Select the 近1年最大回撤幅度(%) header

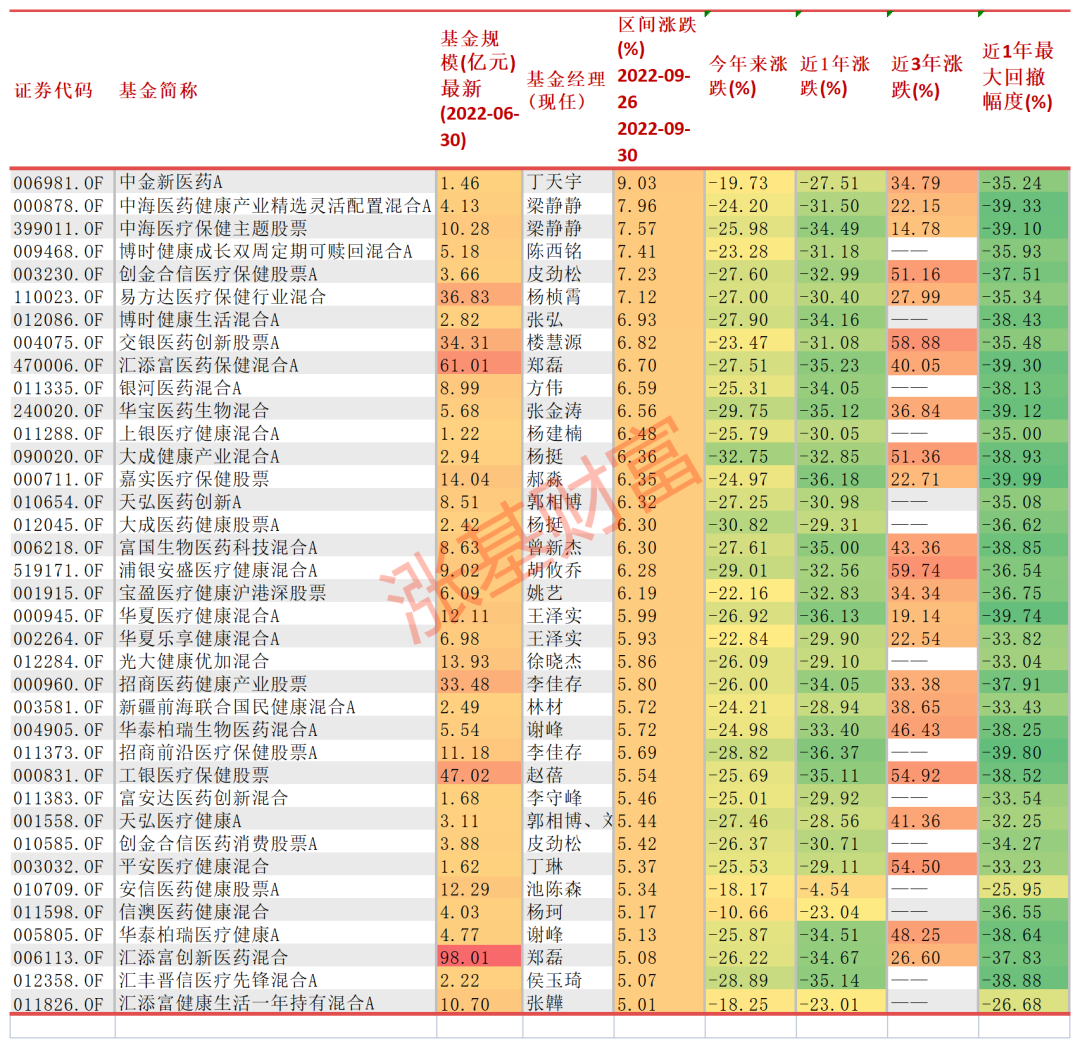coord(1018,76)
